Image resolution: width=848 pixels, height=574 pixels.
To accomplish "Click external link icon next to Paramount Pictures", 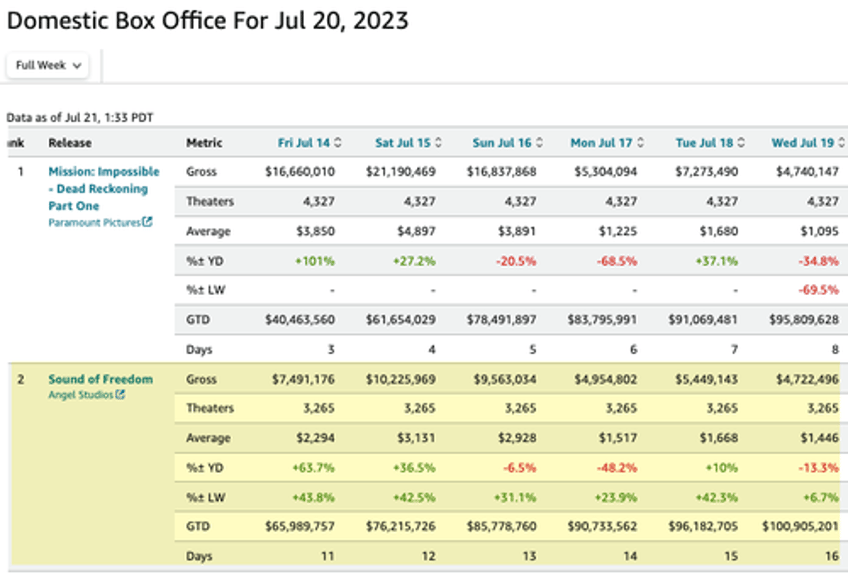I will point(147,222).
